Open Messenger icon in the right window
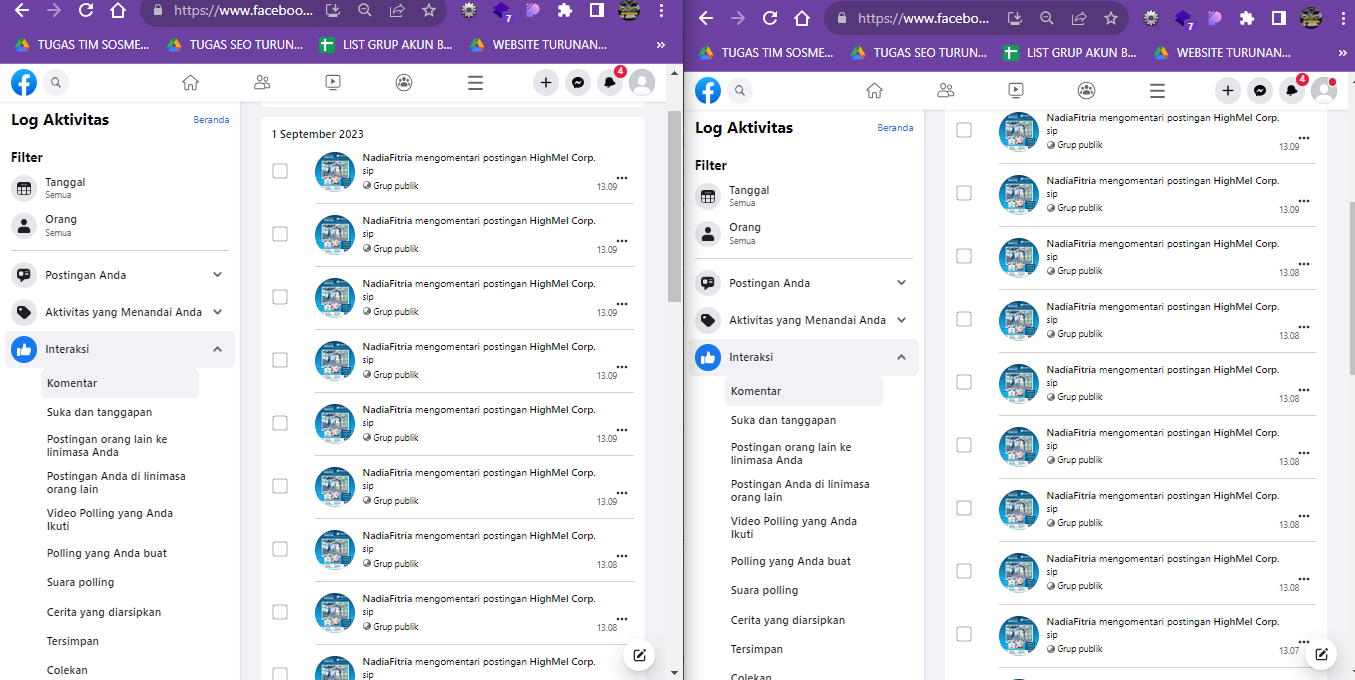The width and height of the screenshot is (1355, 680). [1260, 91]
